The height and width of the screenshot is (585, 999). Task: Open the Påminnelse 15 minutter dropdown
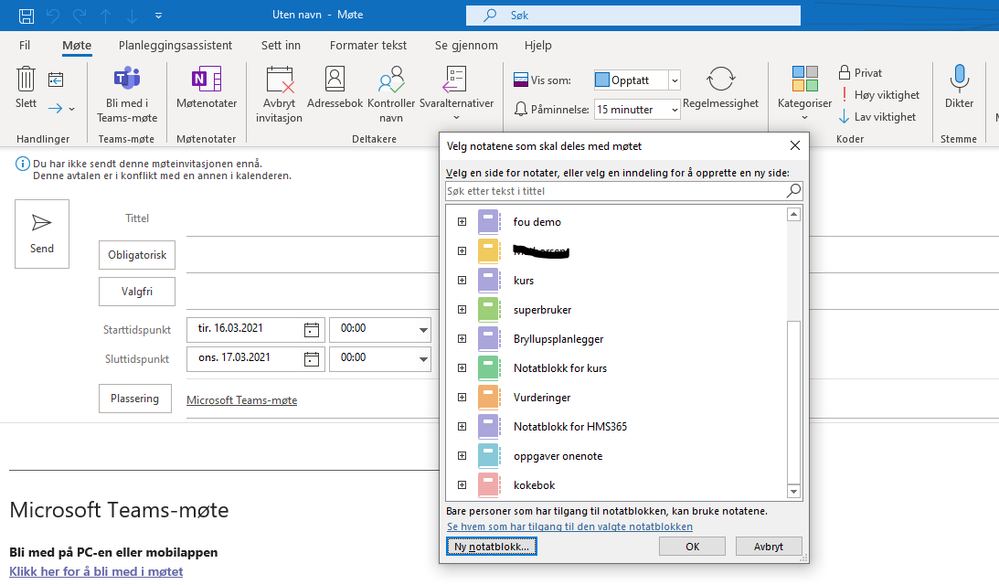(674, 110)
